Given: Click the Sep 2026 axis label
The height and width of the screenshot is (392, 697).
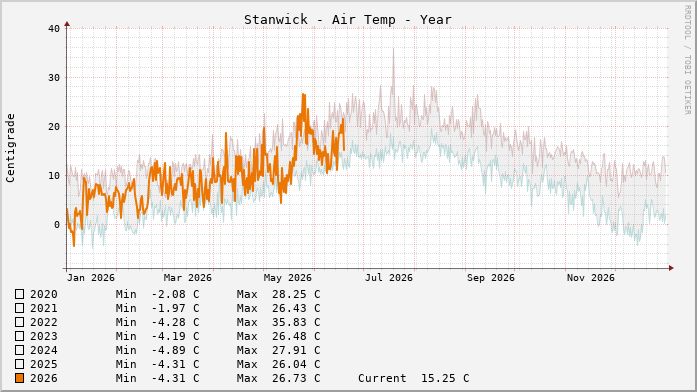Looking at the screenshot, I should [x=491, y=278].
